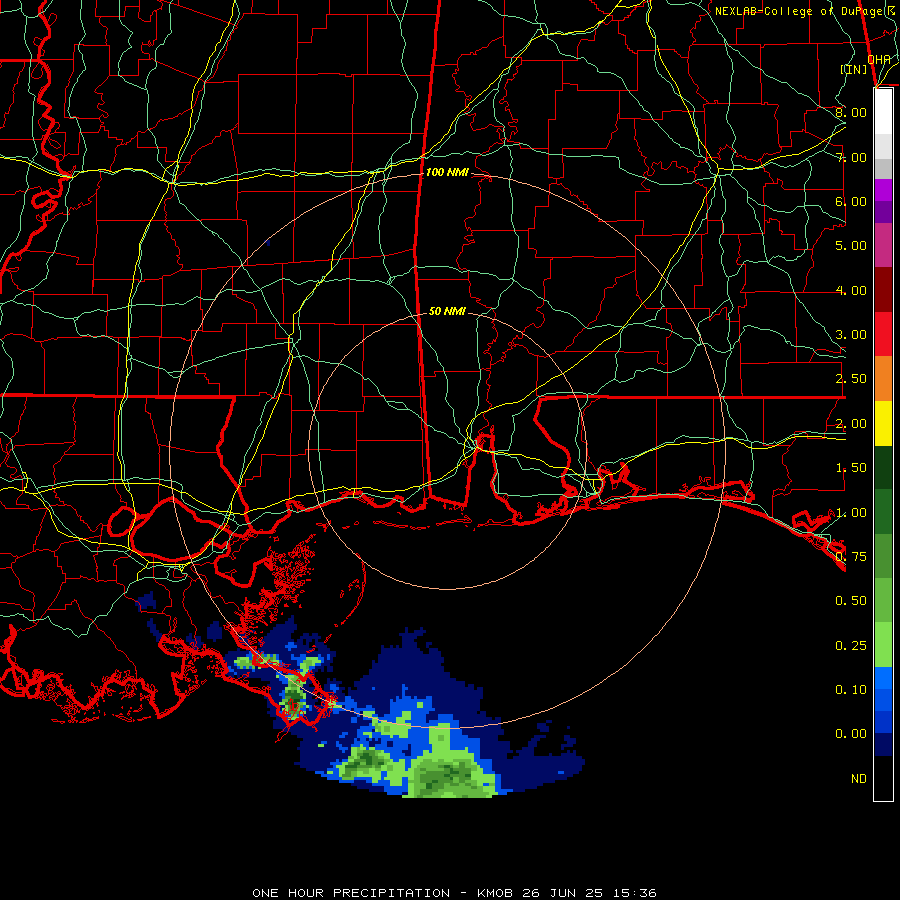Click the 1.00 legend value

851,513
